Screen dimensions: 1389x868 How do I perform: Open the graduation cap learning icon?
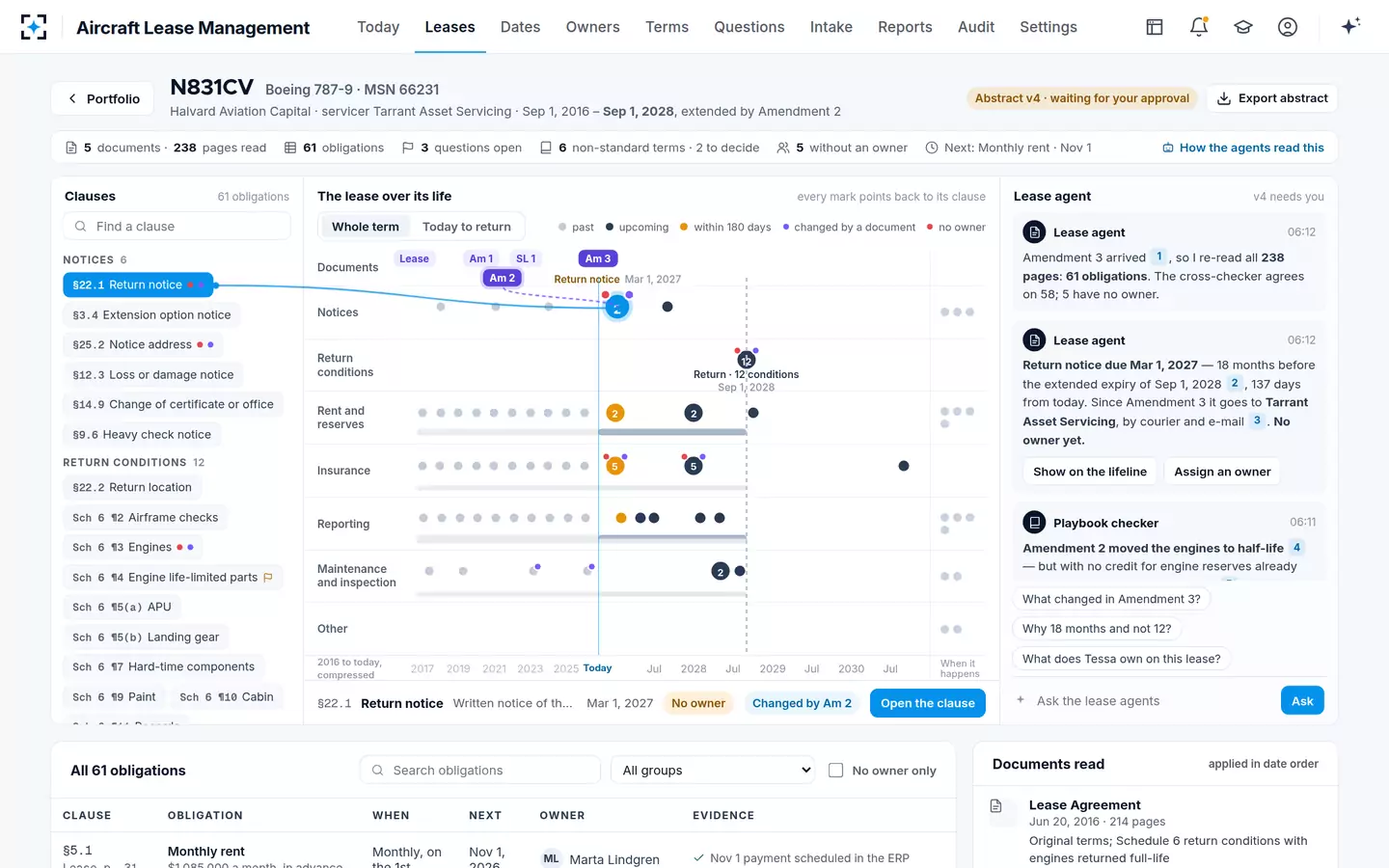click(1243, 27)
